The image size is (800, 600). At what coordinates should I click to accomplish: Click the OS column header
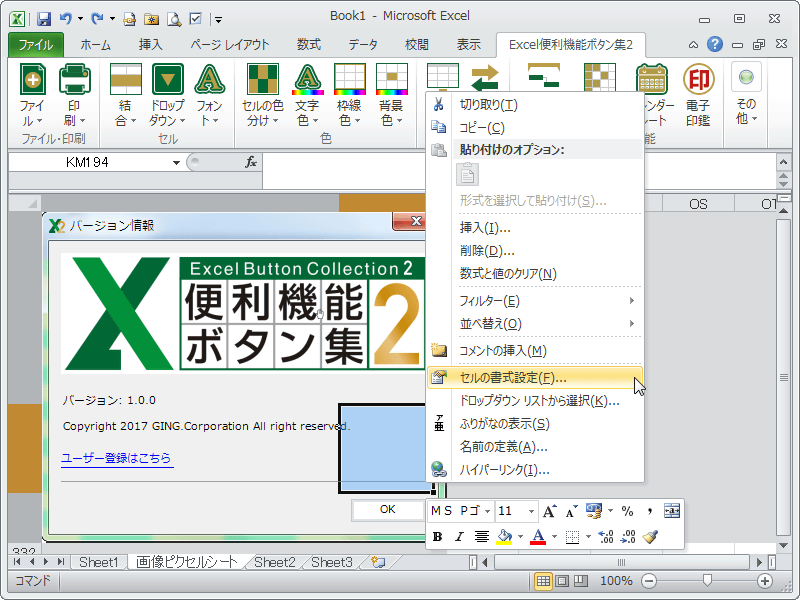coord(698,204)
